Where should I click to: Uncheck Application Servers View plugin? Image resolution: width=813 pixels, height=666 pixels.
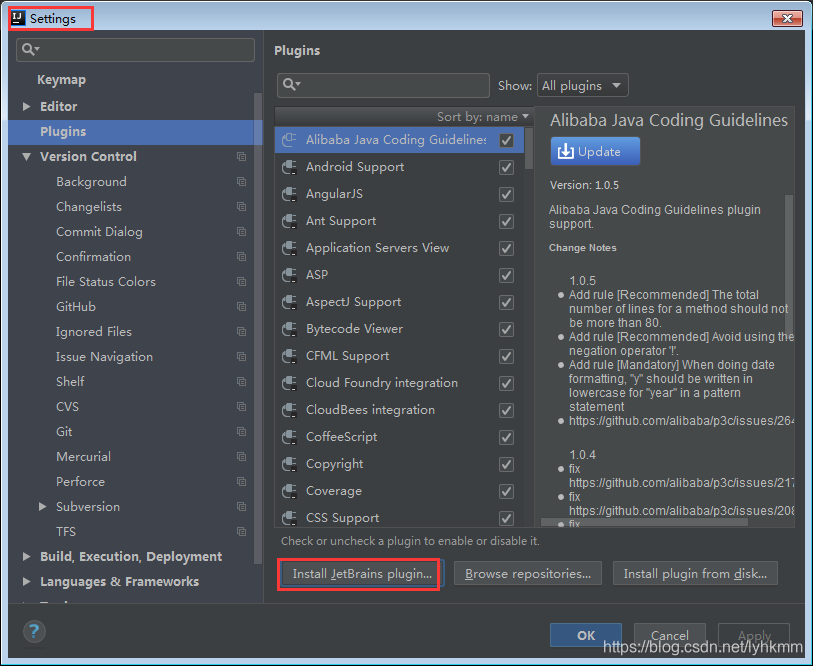[x=506, y=248]
